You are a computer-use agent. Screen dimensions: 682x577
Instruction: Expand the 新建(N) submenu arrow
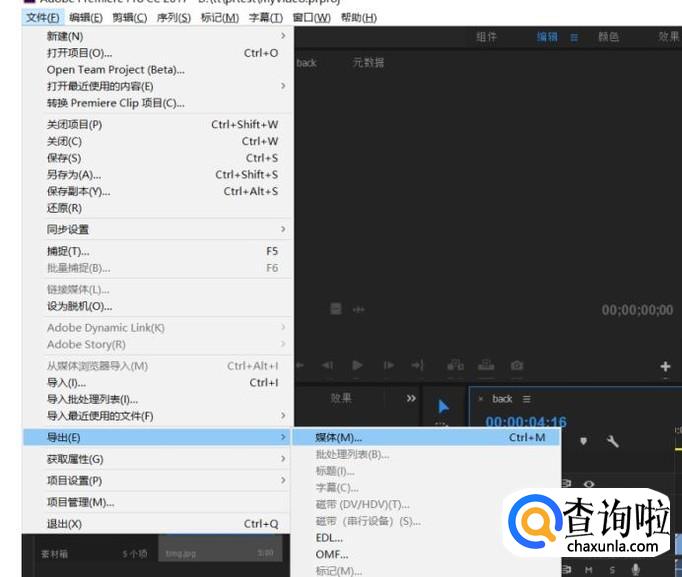(283, 36)
